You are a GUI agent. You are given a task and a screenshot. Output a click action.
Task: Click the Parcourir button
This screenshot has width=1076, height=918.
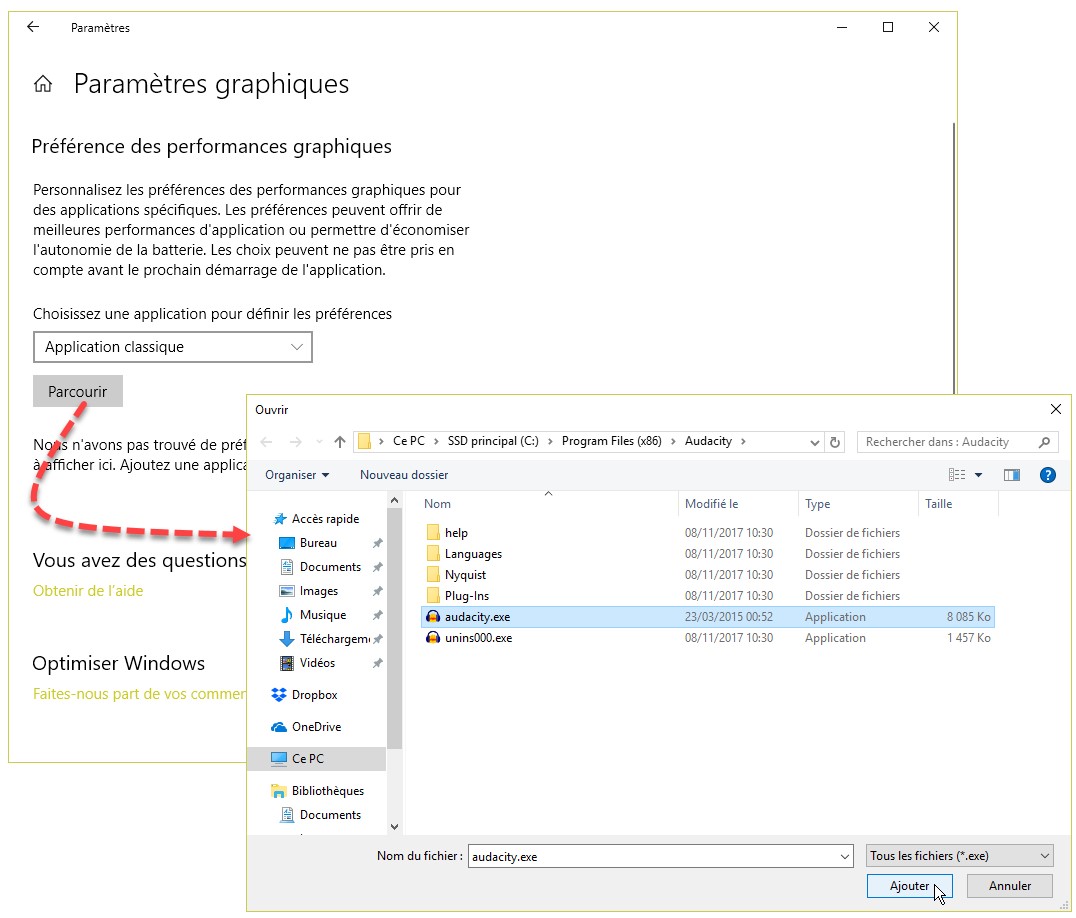pos(78,392)
